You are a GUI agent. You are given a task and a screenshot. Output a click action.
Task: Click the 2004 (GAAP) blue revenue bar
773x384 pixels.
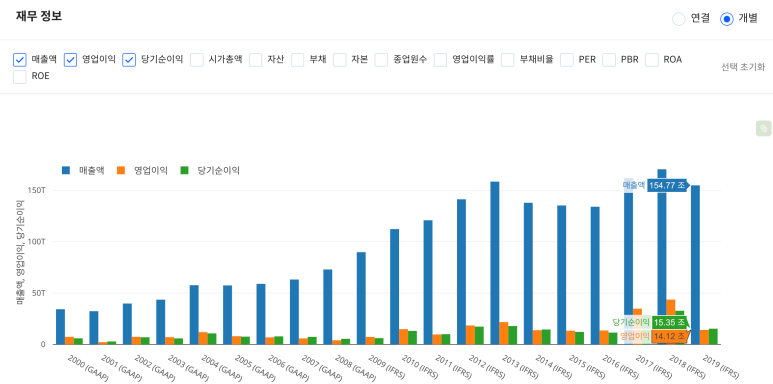(194, 314)
